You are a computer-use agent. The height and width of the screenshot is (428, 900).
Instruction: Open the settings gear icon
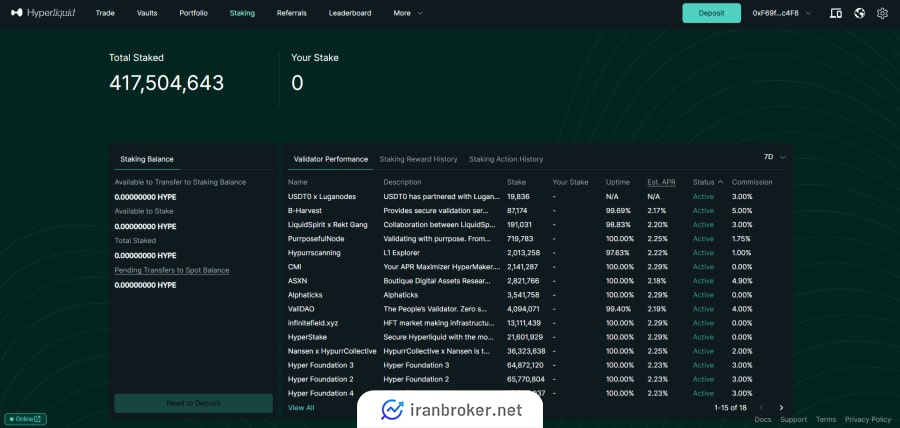pyautogui.click(x=882, y=13)
